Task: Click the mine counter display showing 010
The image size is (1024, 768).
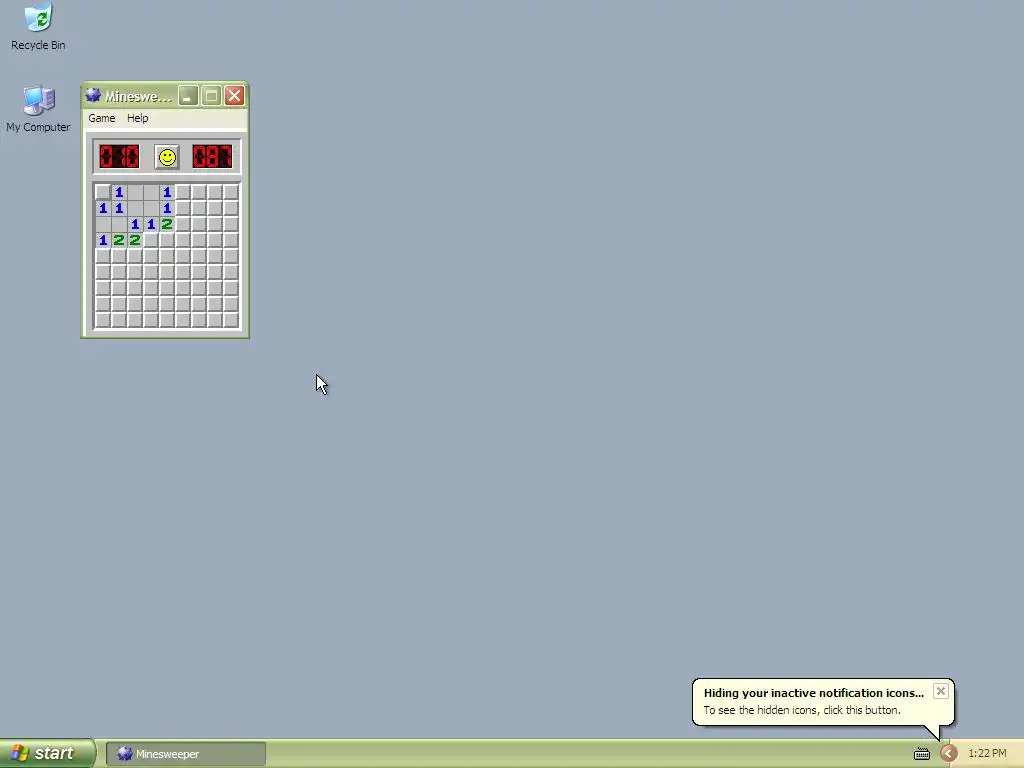Action: click(120, 157)
